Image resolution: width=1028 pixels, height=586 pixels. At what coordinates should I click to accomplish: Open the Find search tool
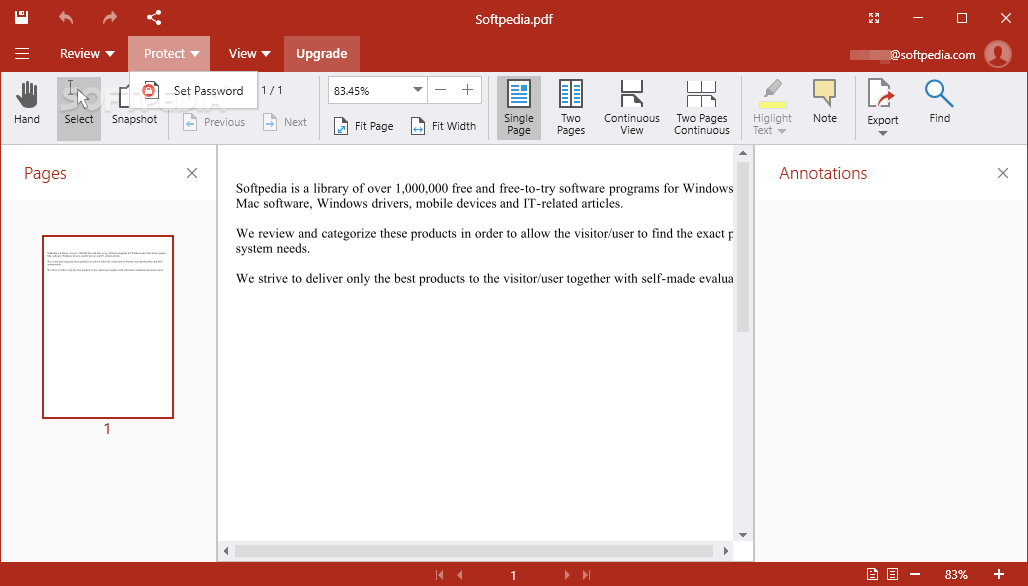click(939, 102)
